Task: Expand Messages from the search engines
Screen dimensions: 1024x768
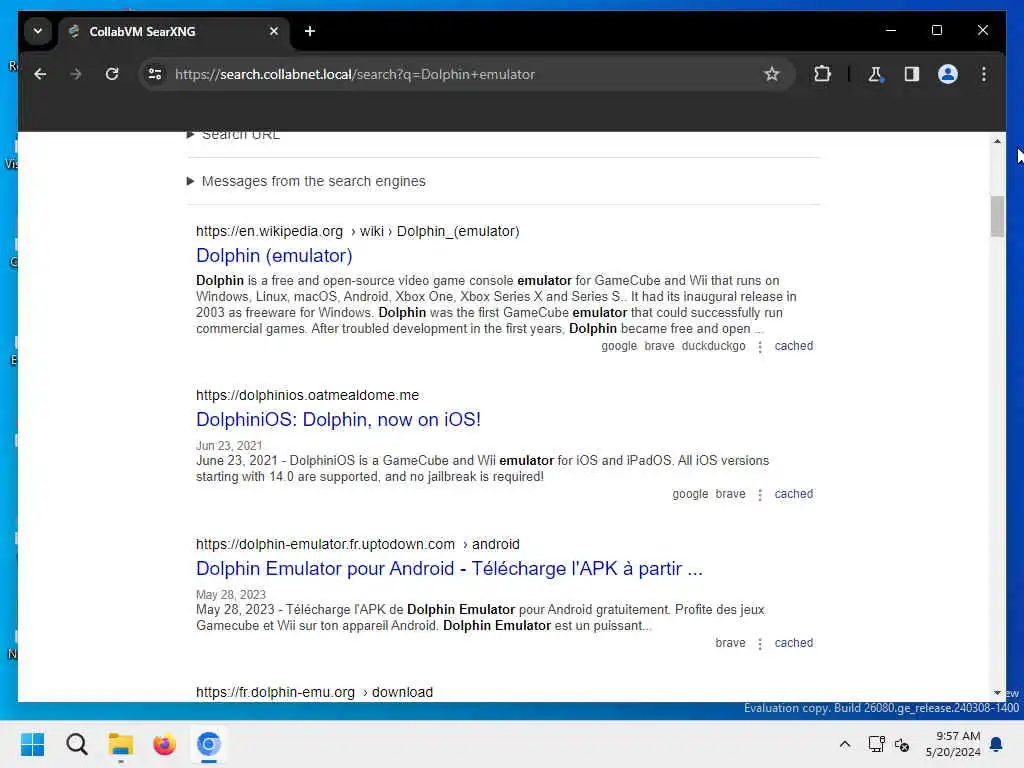Action: point(306,181)
